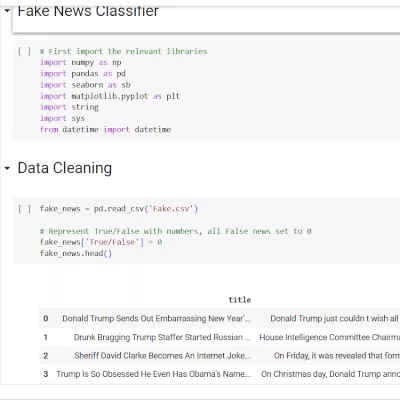Click title 'Donald Trump Sends Out Embarrassing New Year'
400x400 pixels.
(x=157, y=318)
